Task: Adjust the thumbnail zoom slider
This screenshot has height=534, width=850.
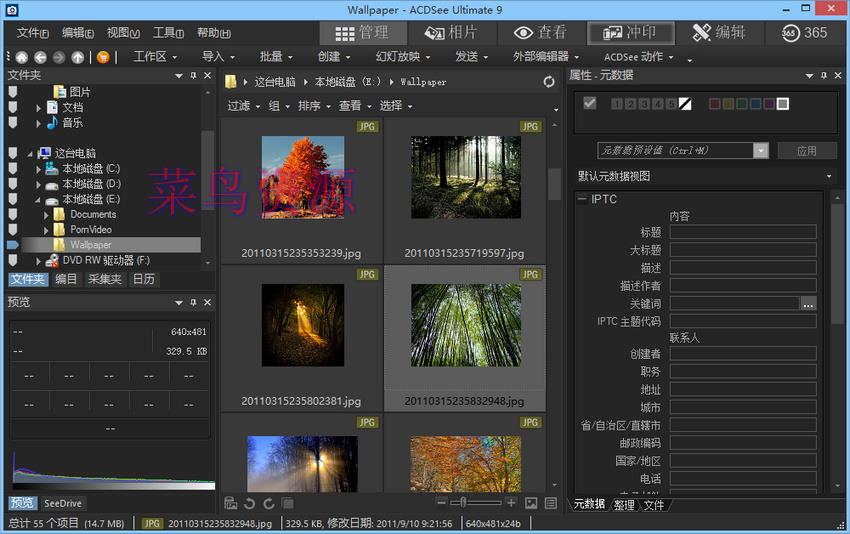Action: click(463, 503)
